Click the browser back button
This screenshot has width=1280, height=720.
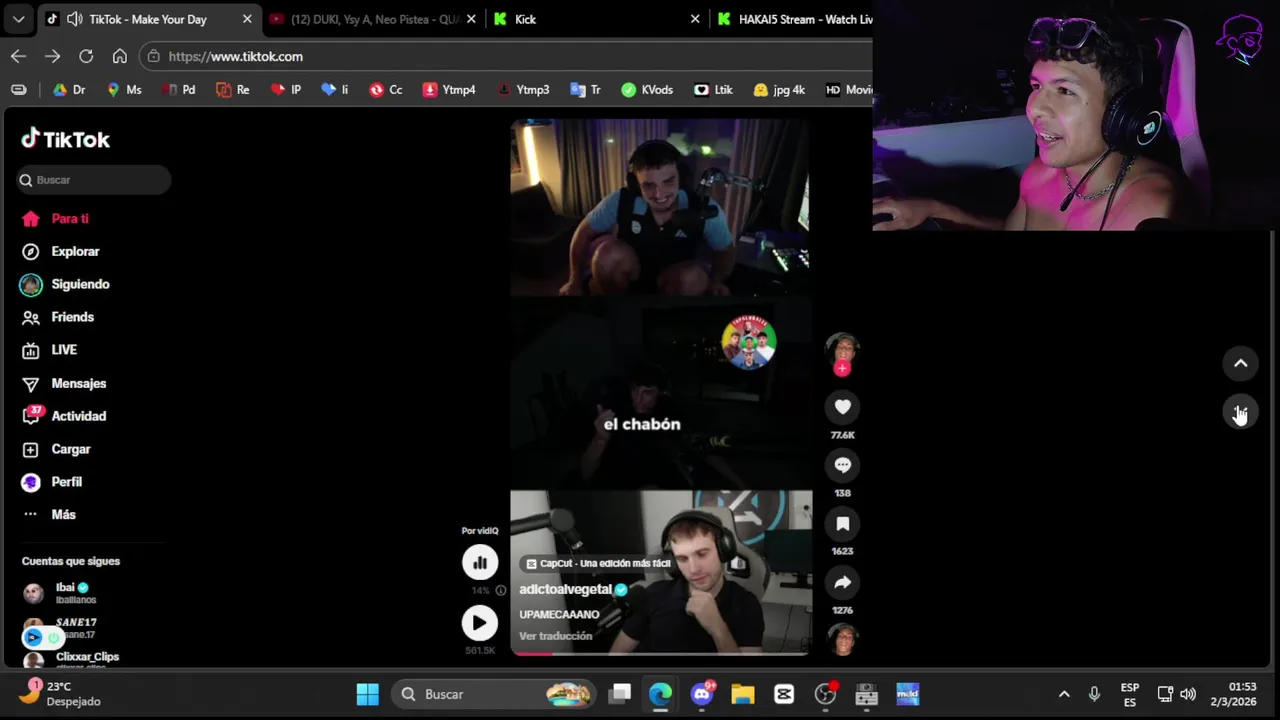click(18, 56)
